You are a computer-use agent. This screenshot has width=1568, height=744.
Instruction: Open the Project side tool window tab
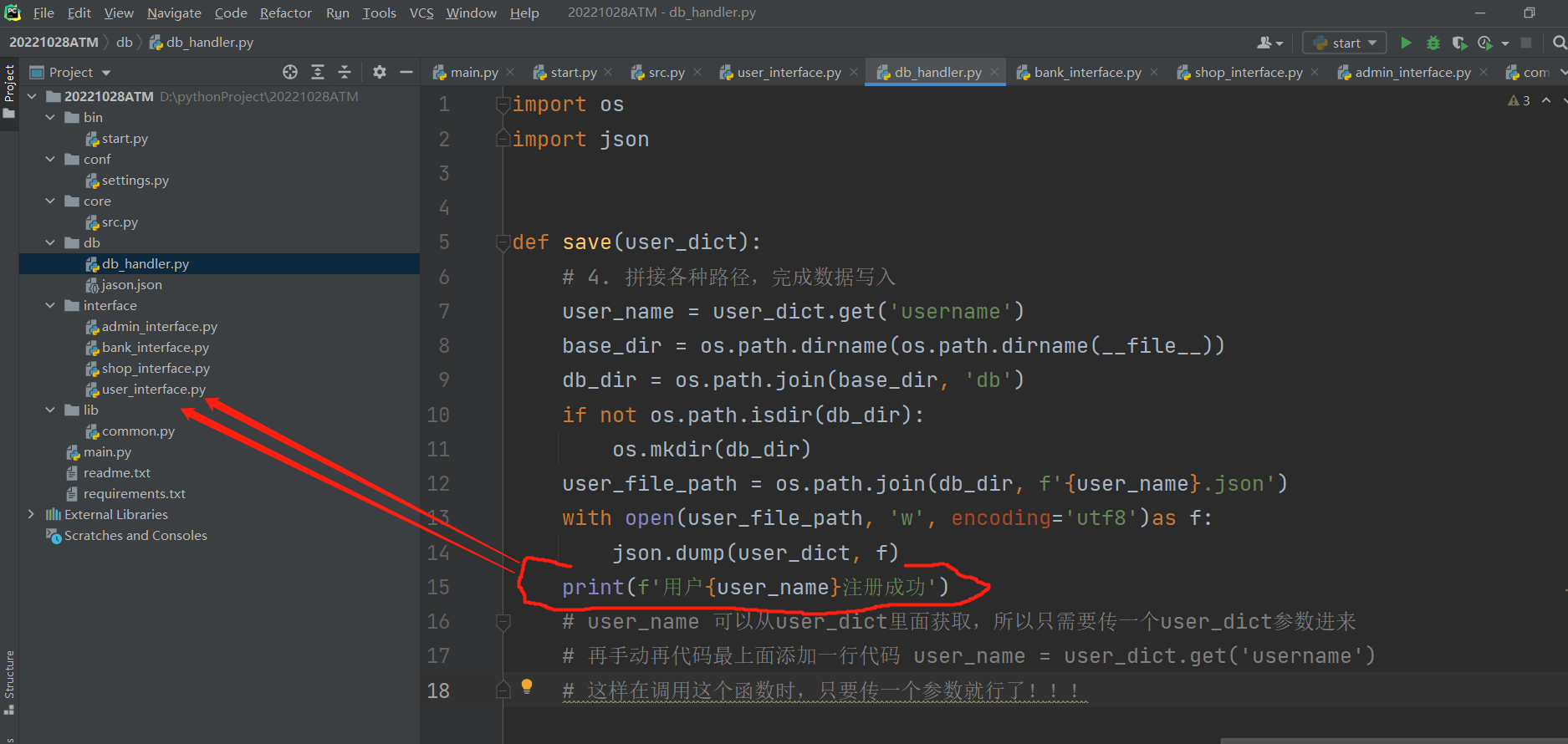[x=9, y=91]
